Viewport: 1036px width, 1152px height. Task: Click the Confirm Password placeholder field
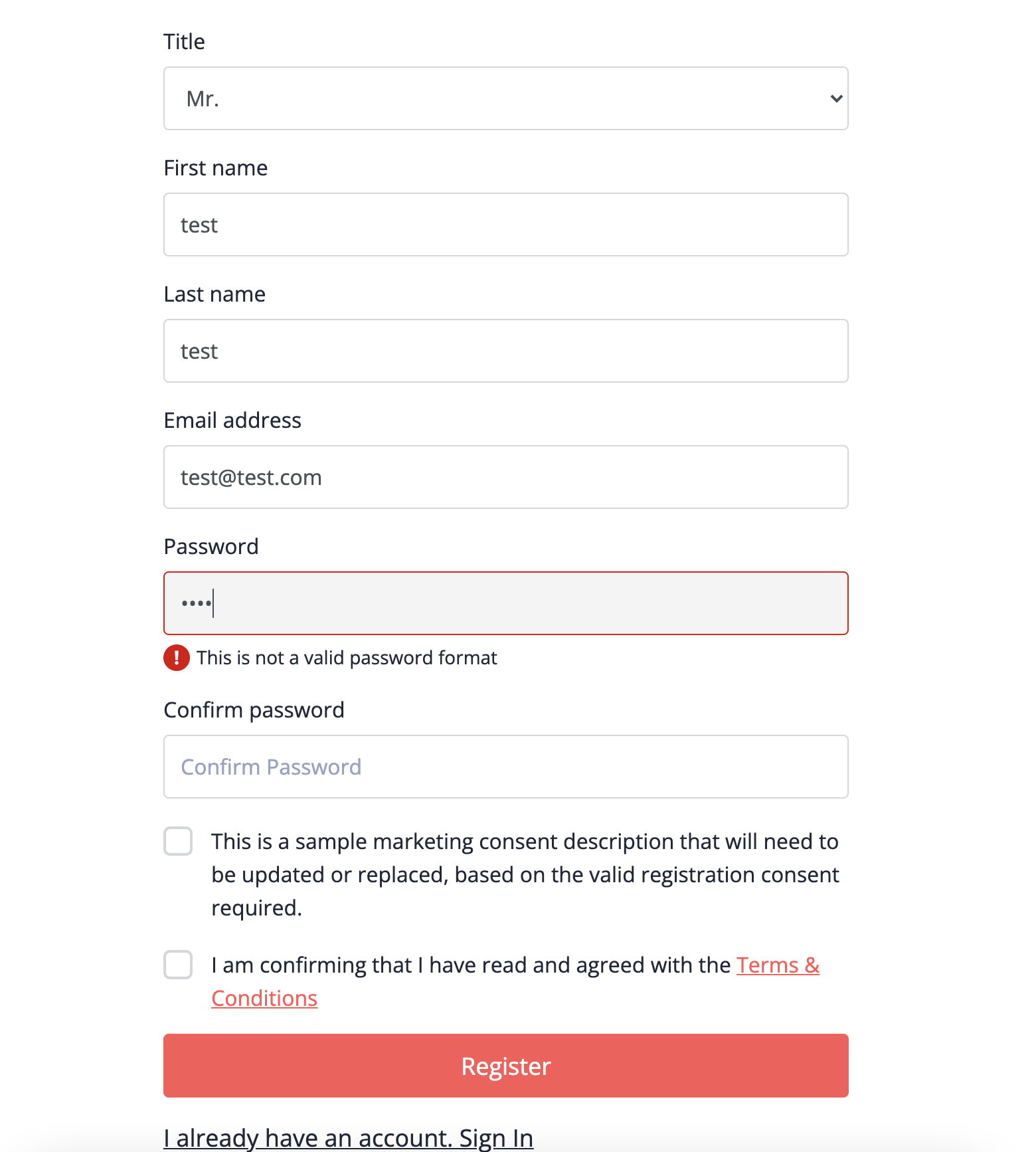pyautogui.click(x=506, y=767)
